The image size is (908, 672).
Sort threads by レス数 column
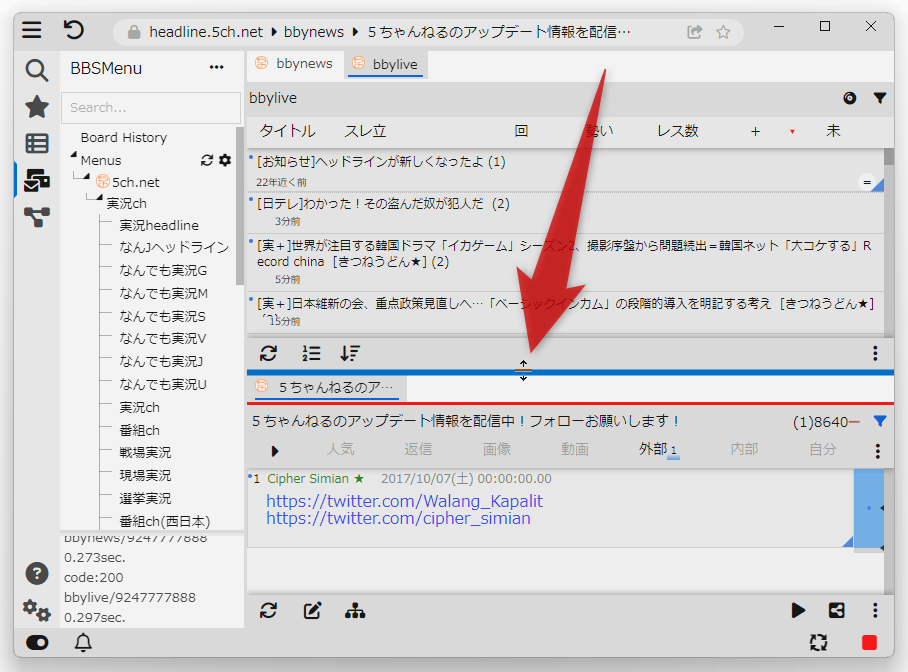tap(678, 131)
